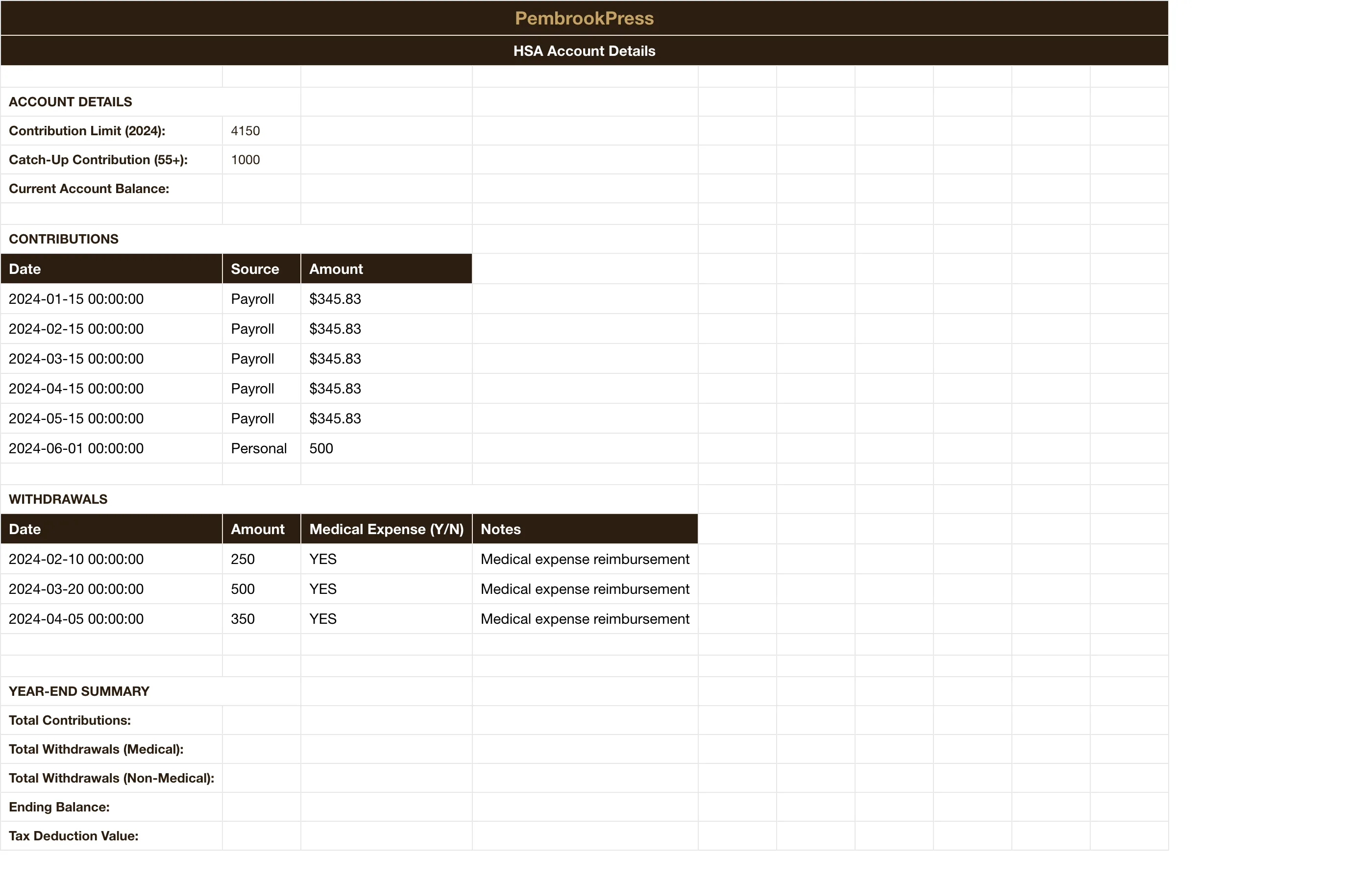Select the 2024-03-15 contribution date
This screenshot has height=882, width=1372.
[x=112, y=359]
